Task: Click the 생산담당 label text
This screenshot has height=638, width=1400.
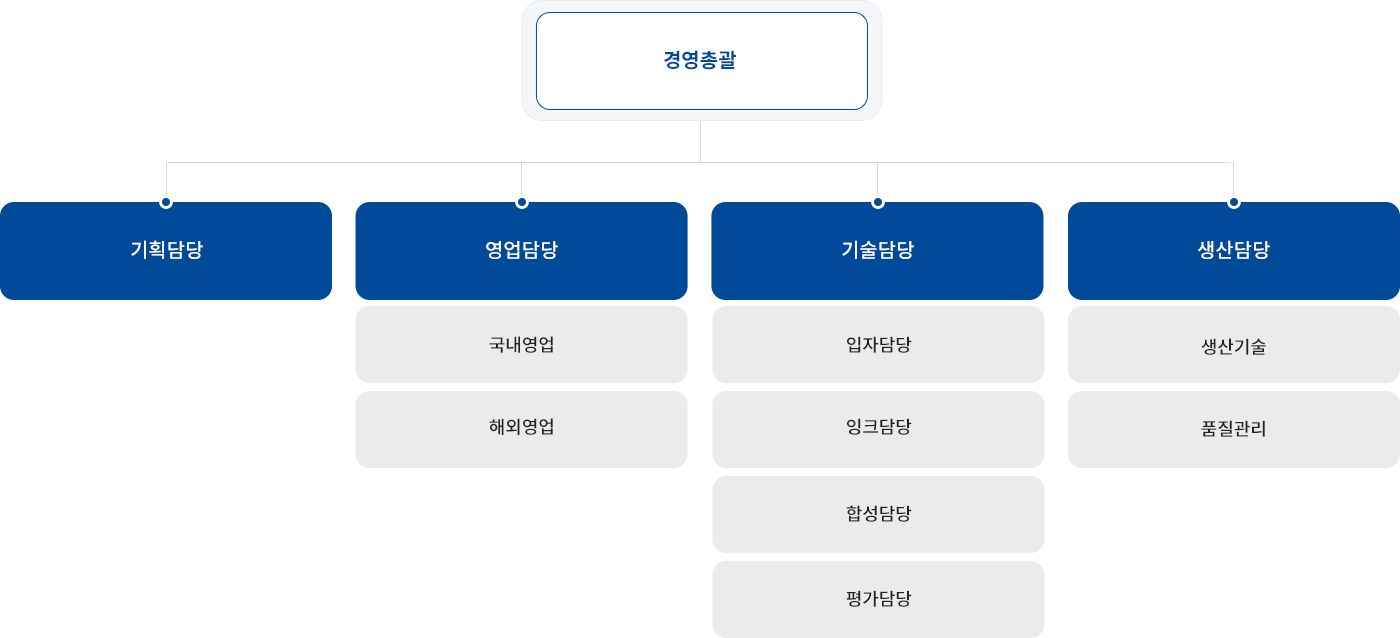Action: tap(1234, 251)
